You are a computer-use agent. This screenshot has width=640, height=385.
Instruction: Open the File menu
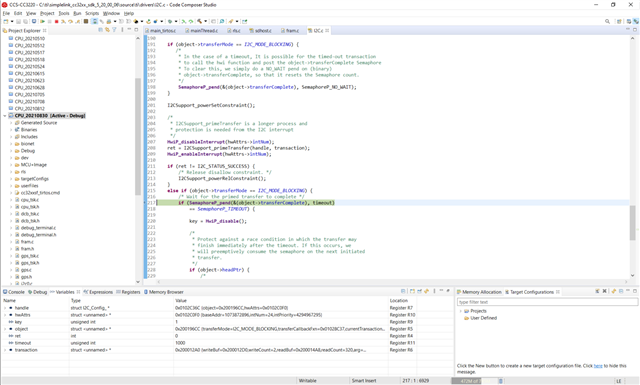tap(6, 13)
